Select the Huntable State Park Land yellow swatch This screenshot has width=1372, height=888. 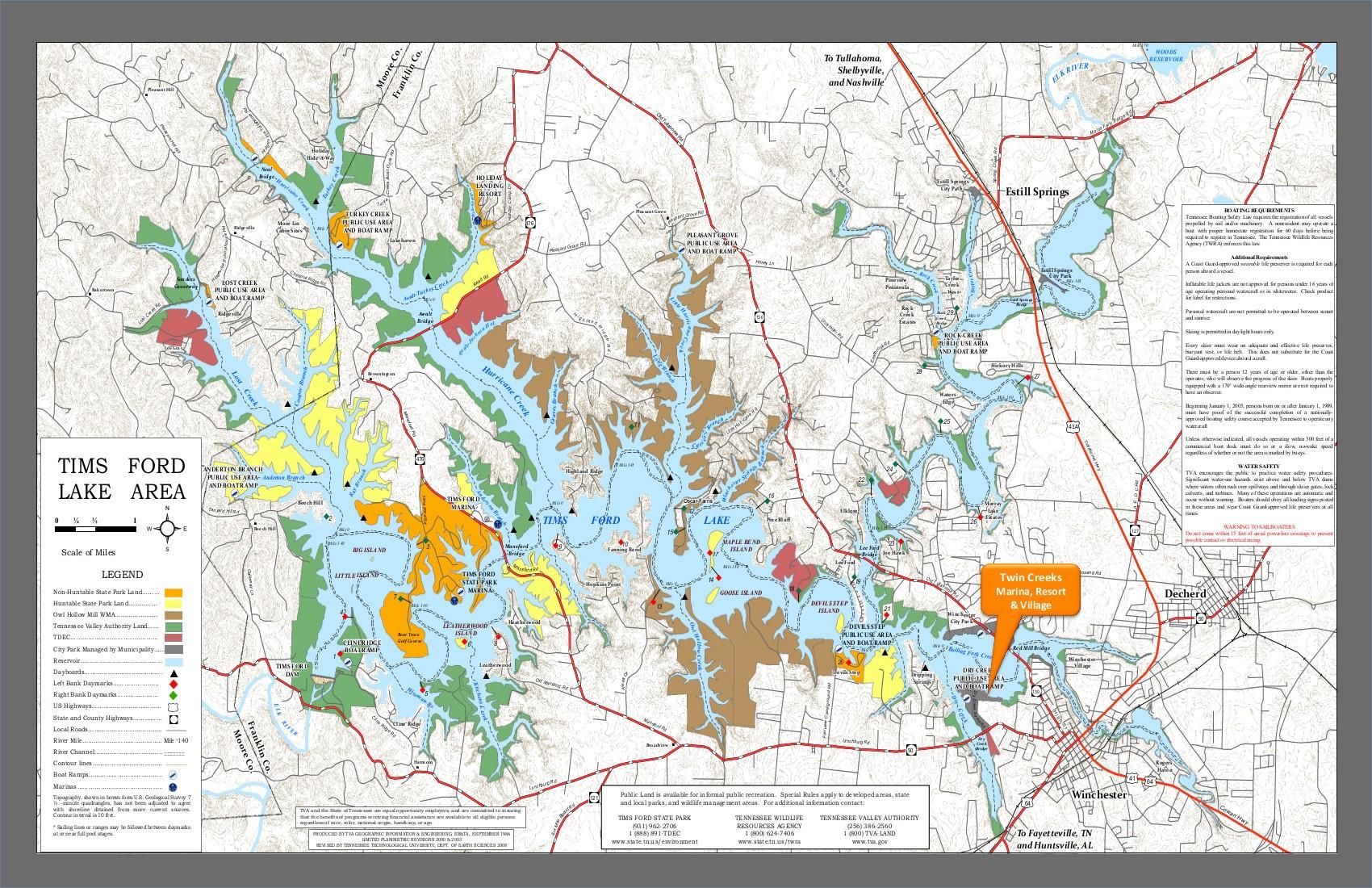[174, 604]
